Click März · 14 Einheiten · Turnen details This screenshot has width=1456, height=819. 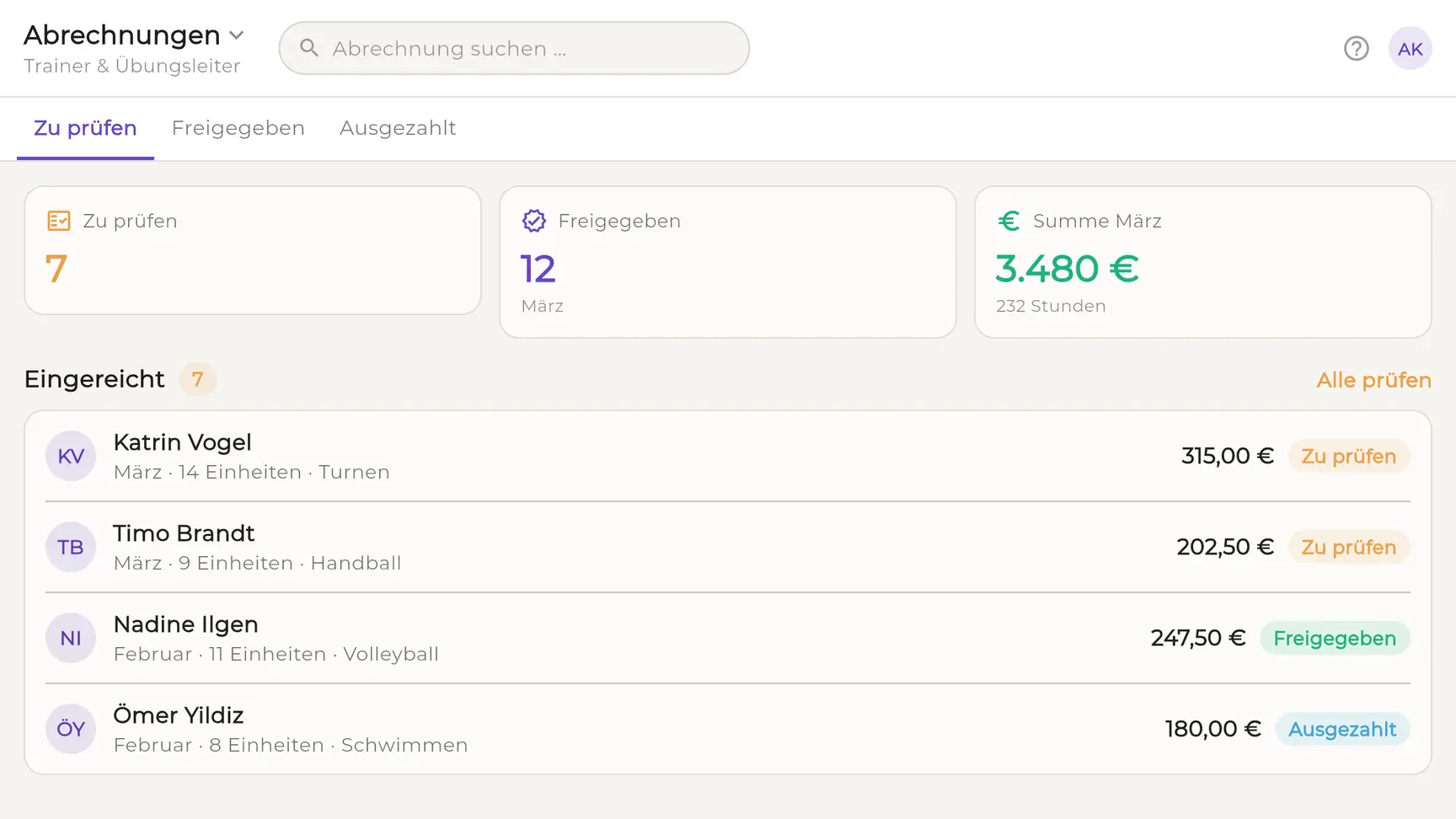click(x=252, y=472)
